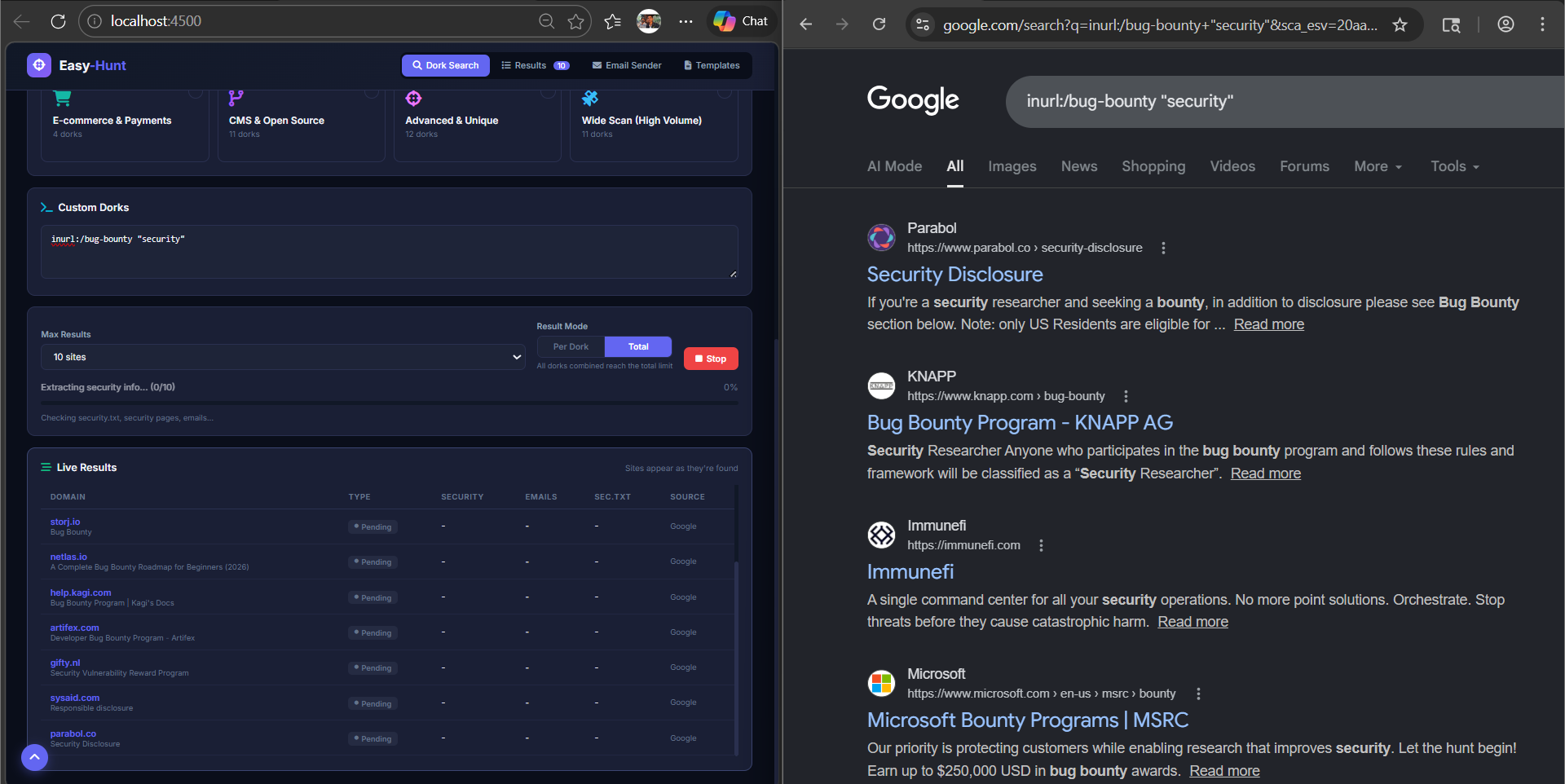Open the Max Results dropdown
The image size is (1565, 784).
[282, 357]
